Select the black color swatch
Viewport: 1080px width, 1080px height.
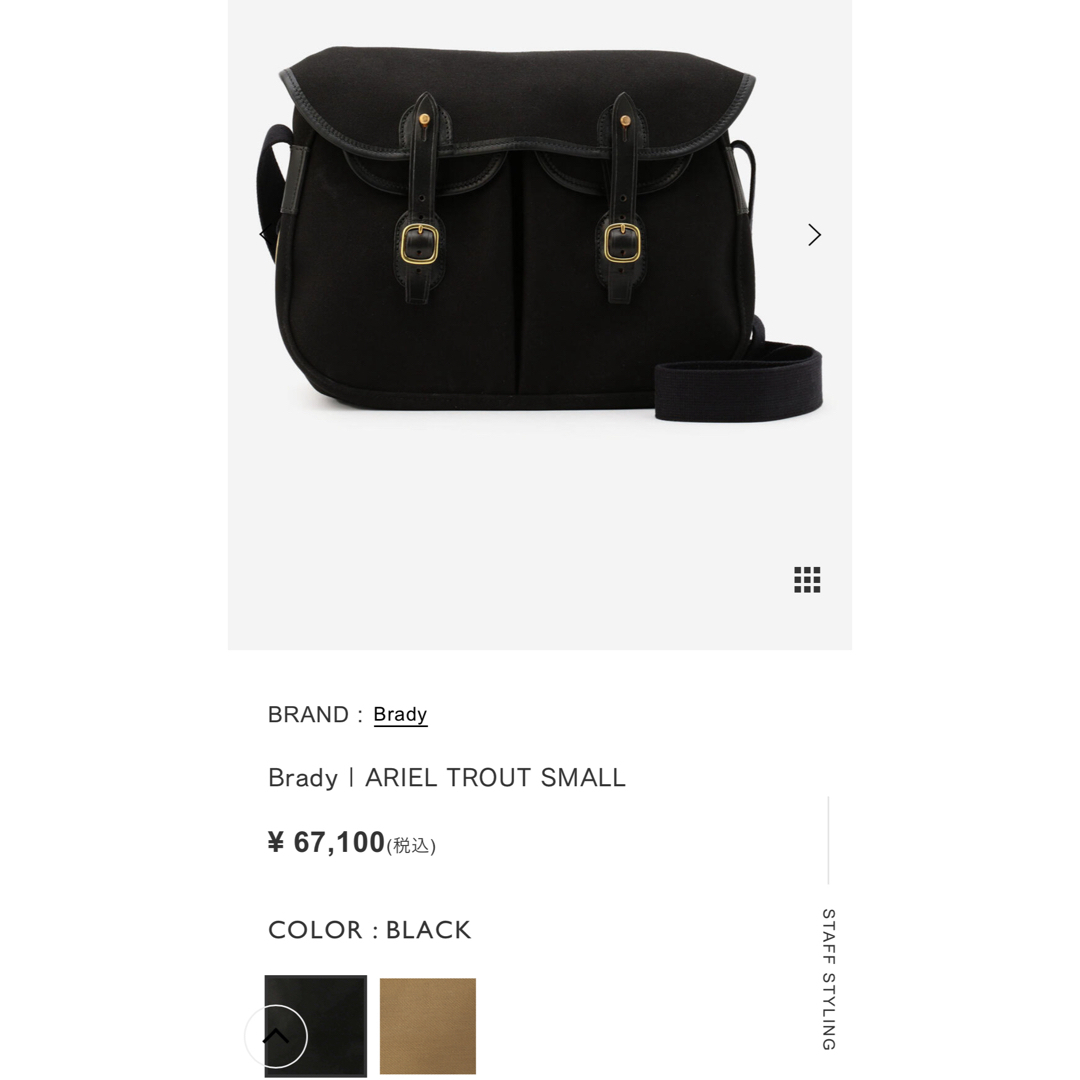[x=316, y=1025]
